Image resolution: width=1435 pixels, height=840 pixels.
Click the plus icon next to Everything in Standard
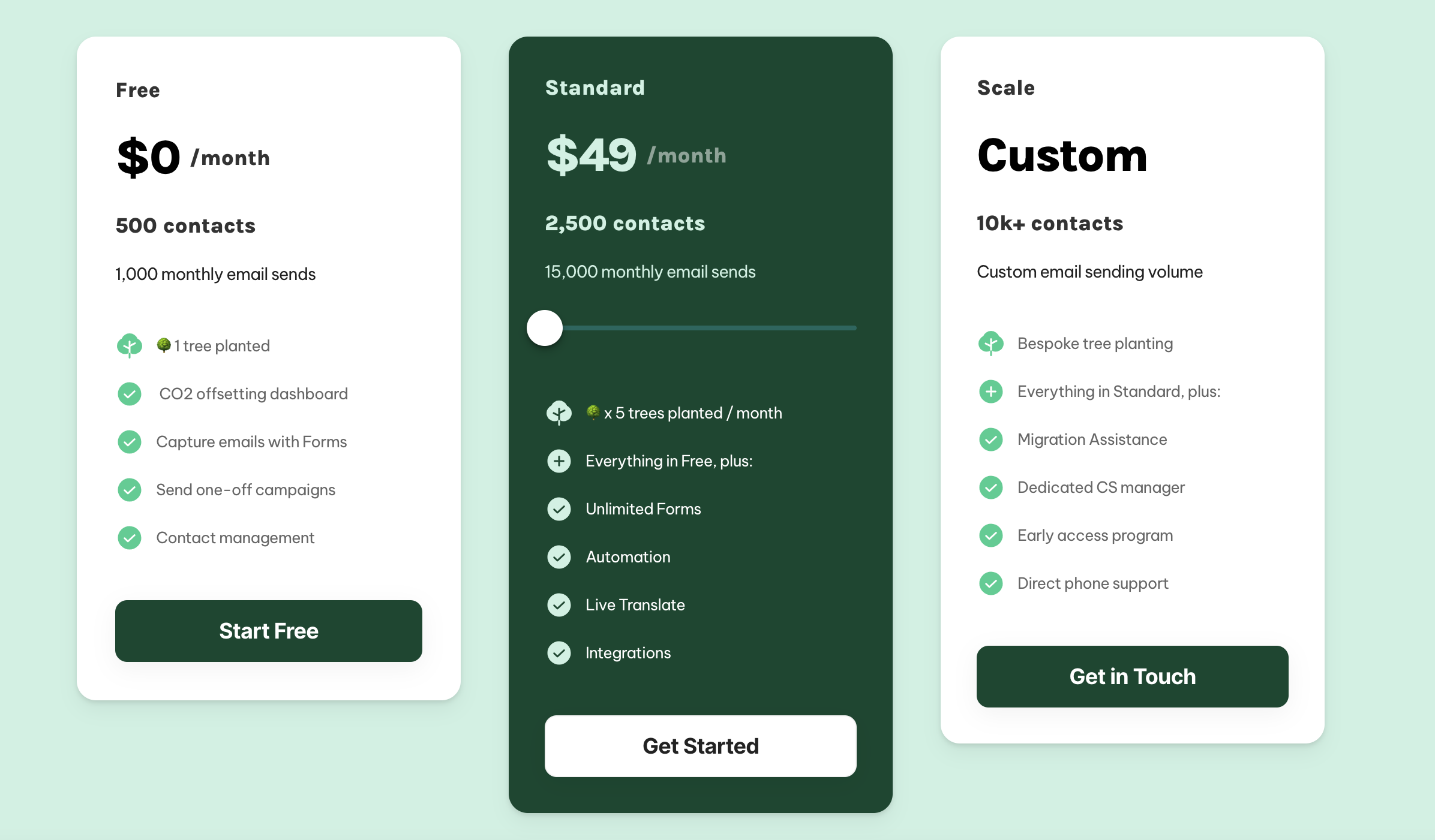(x=991, y=392)
